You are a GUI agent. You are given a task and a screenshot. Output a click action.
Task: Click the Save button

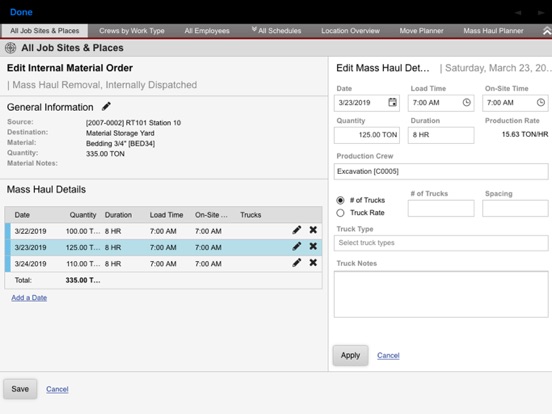tap(20, 389)
